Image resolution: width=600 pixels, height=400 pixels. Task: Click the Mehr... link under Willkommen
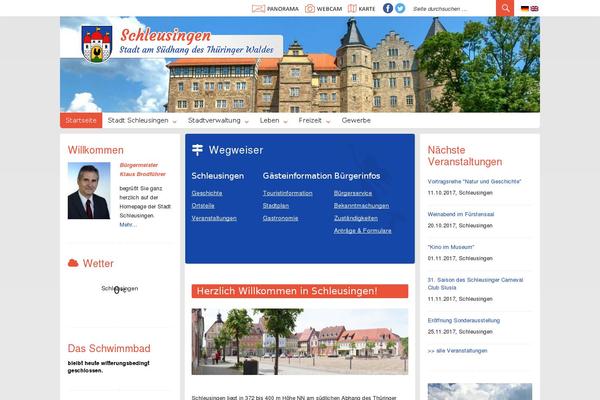pos(128,225)
